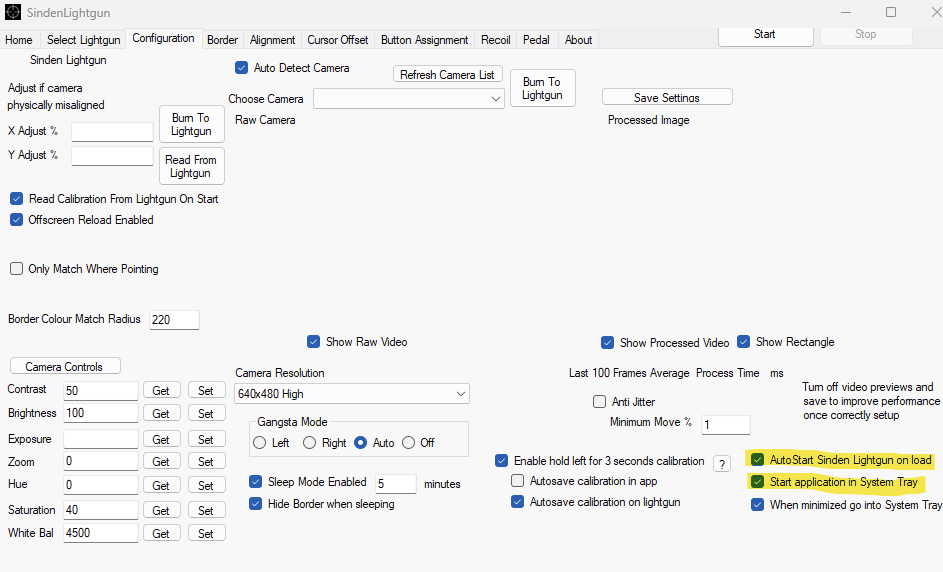Uncheck Offscreen Reload Enabled

[x=17, y=220]
